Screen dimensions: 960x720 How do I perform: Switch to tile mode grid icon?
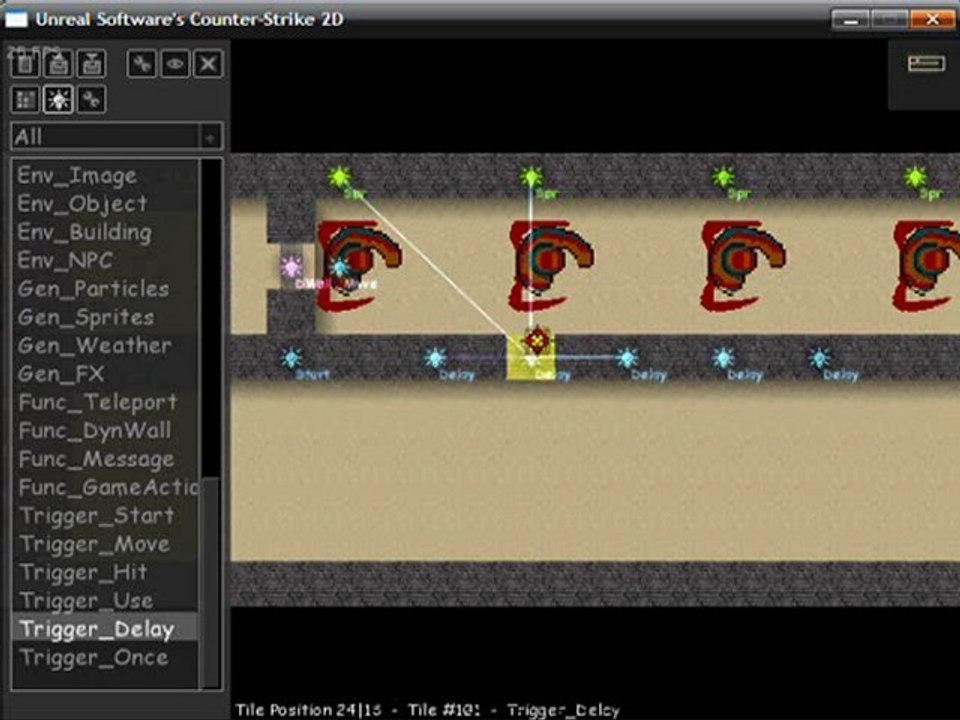(x=25, y=99)
